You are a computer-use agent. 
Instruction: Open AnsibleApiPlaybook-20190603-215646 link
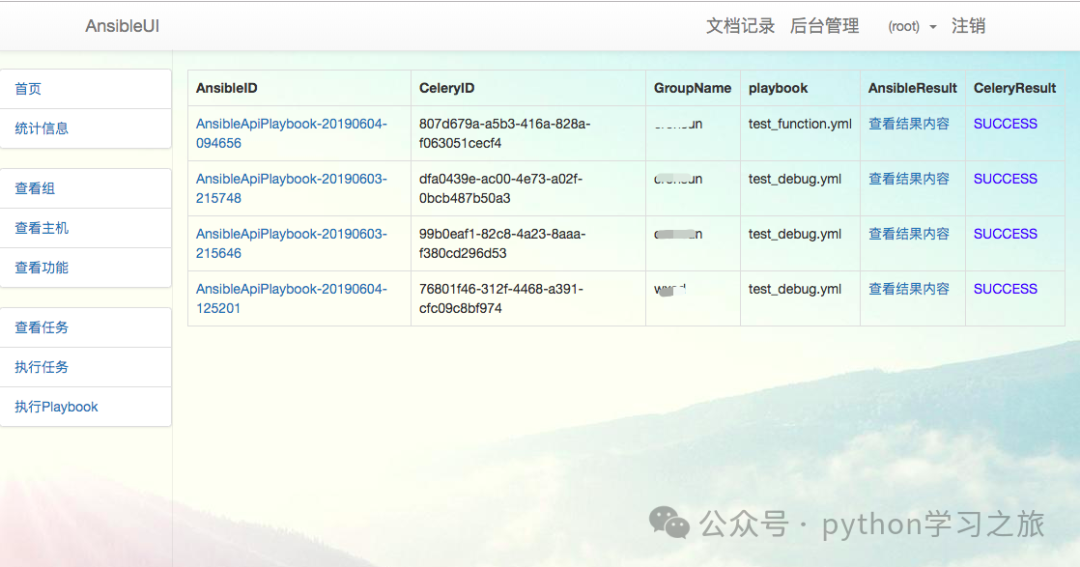click(291, 244)
